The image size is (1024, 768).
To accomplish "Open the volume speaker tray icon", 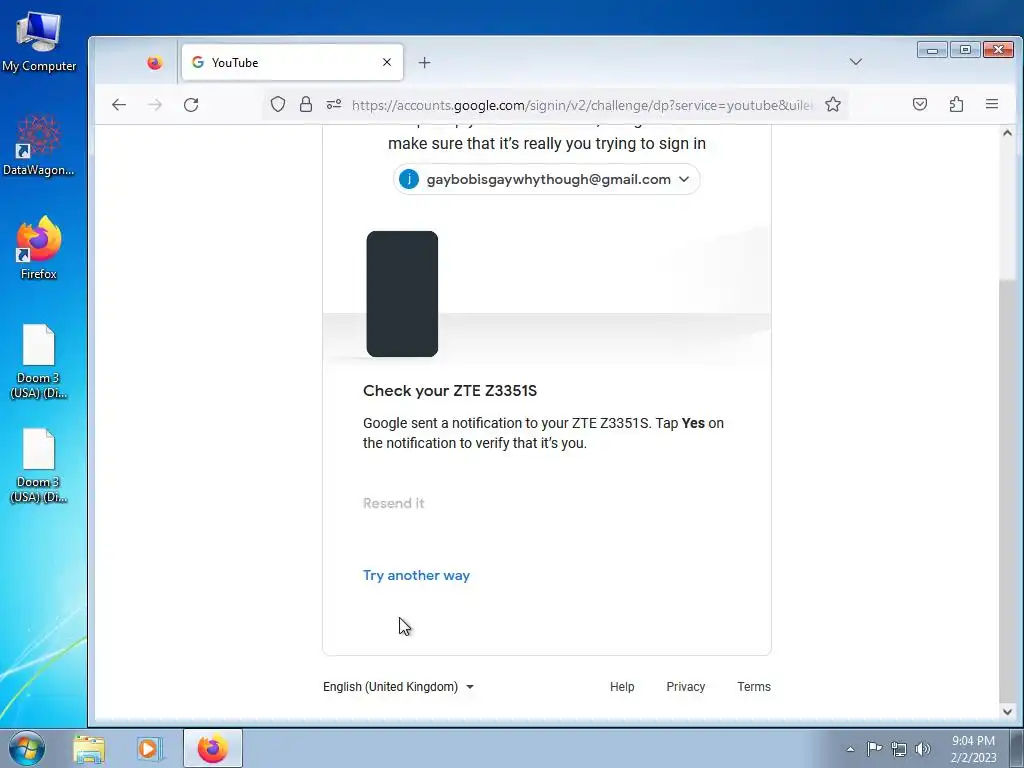I will coord(923,749).
